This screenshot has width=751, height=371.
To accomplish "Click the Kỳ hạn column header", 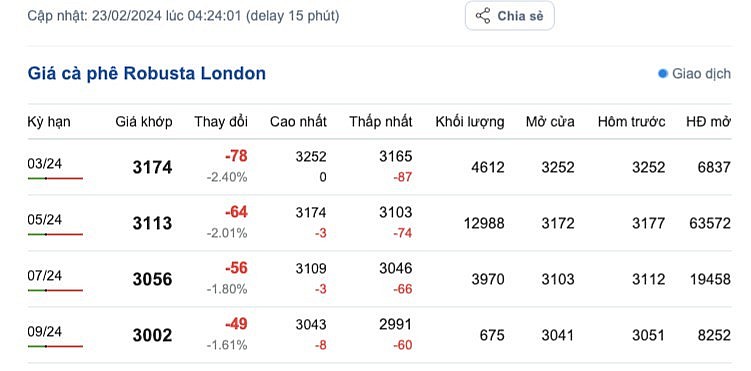I will 49,122.
